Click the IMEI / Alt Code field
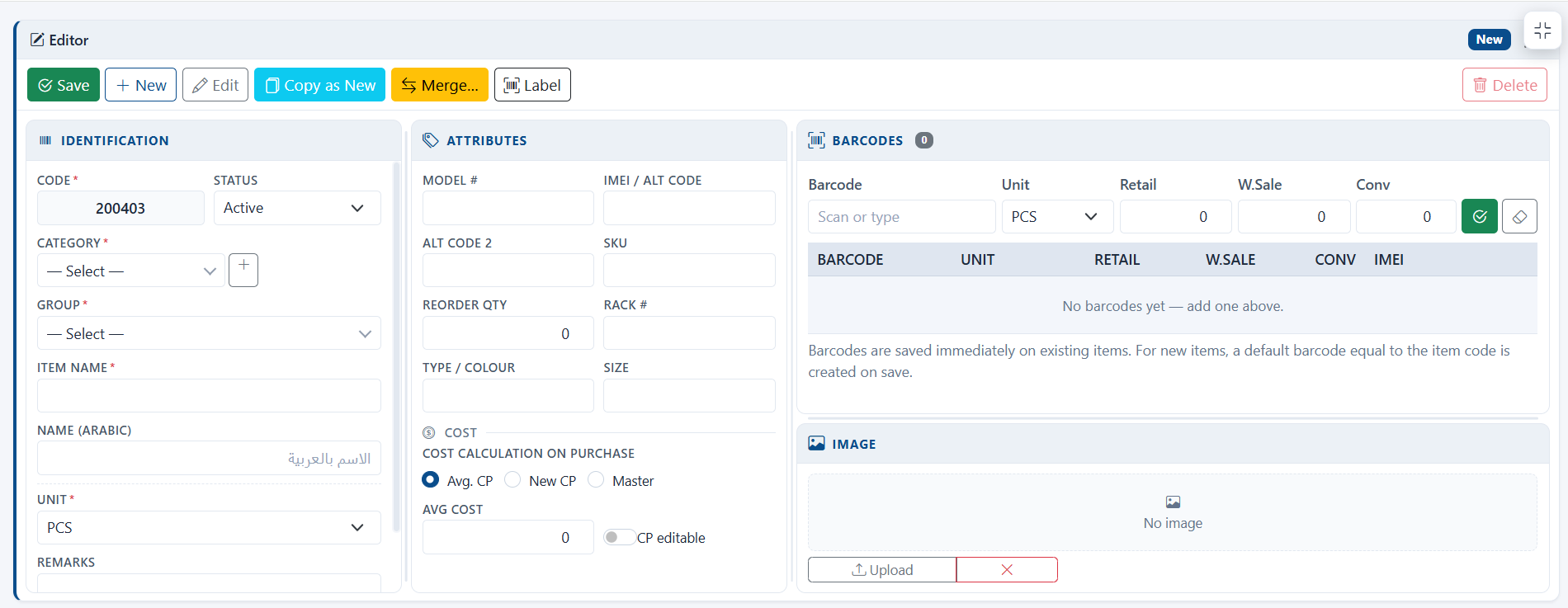 [x=689, y=208]
